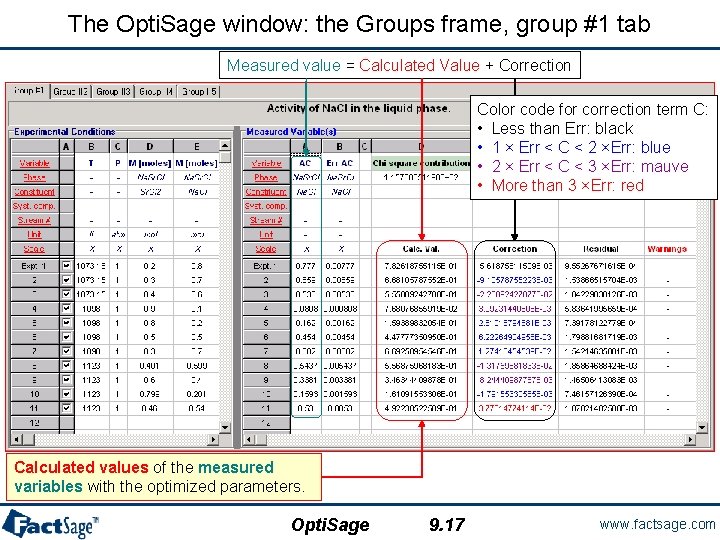Viewport: 720px width, 540px height.
Task: Select Expt. 1 row header in Experimental Conditions
Action: coord(34,266)
